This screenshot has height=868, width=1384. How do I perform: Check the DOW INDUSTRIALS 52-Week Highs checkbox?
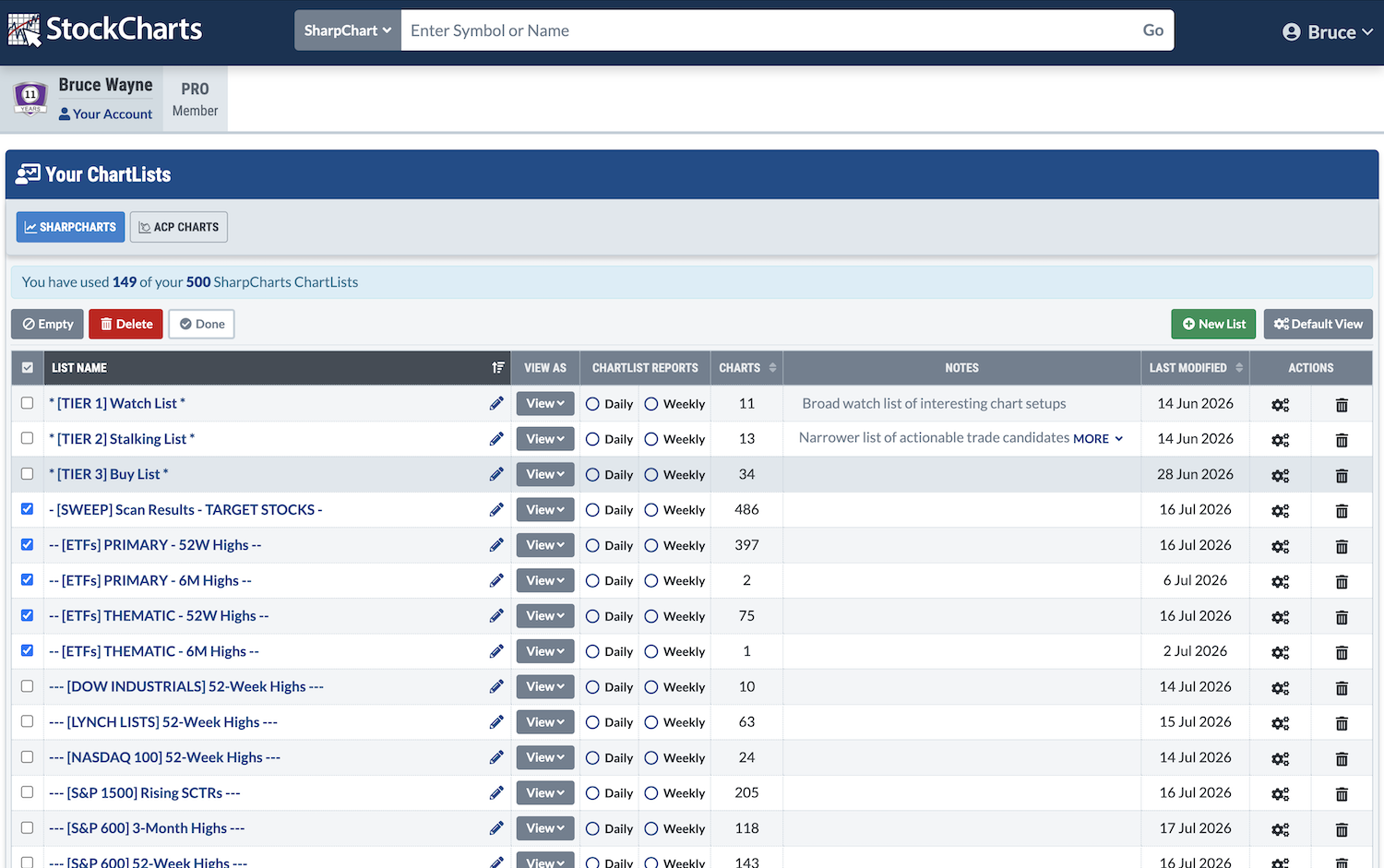click(28, 685)
